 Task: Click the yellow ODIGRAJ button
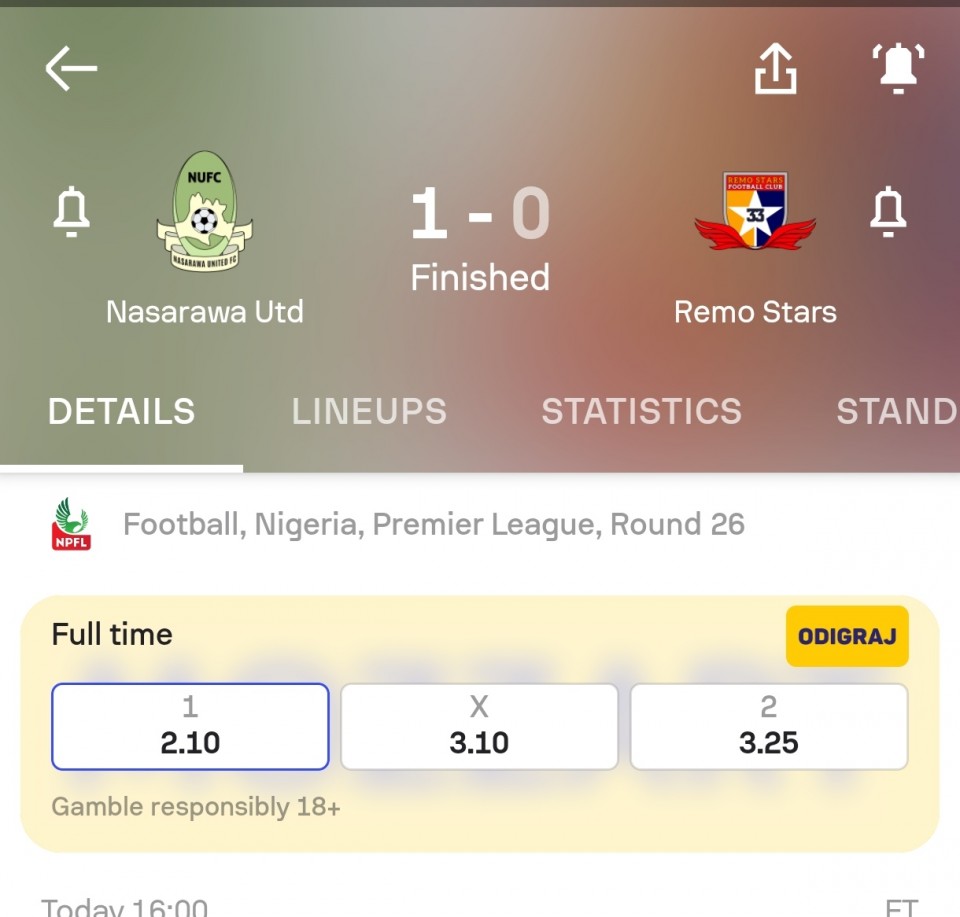click(x=847, y=636)
